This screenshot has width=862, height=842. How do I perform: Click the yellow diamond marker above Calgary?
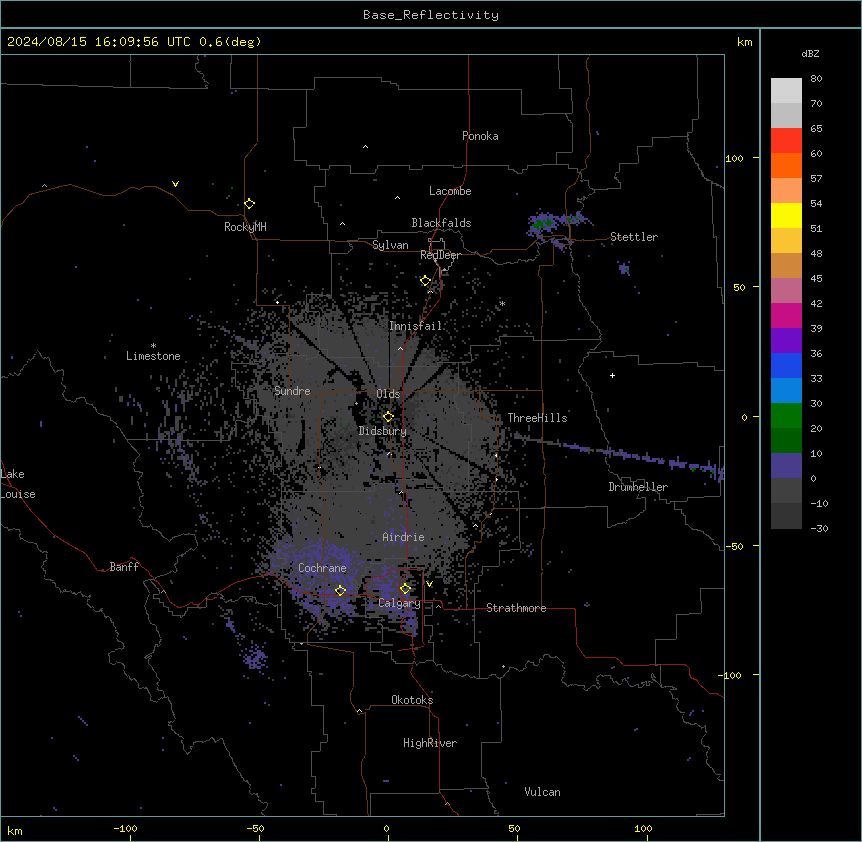(x=405, y=589)
